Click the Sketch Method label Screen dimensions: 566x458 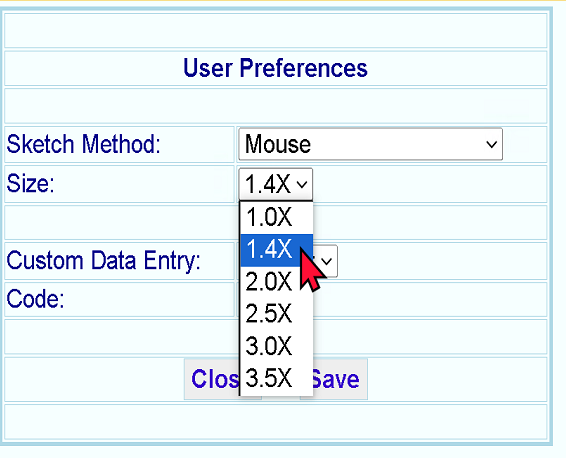click(83, 144)
